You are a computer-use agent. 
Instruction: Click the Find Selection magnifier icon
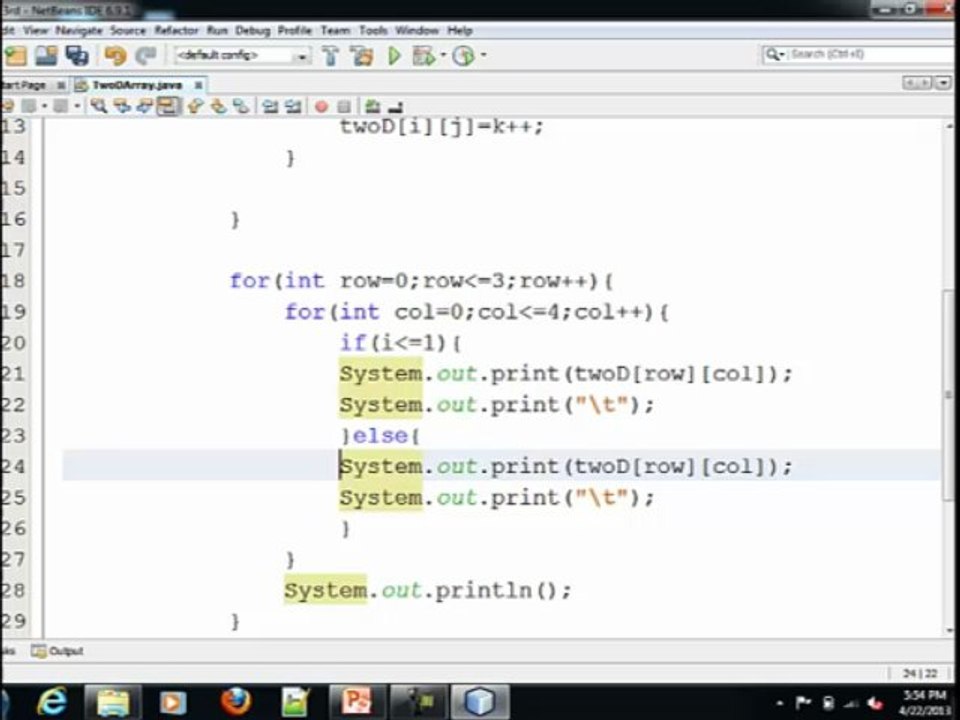click(x=98, y=106)
